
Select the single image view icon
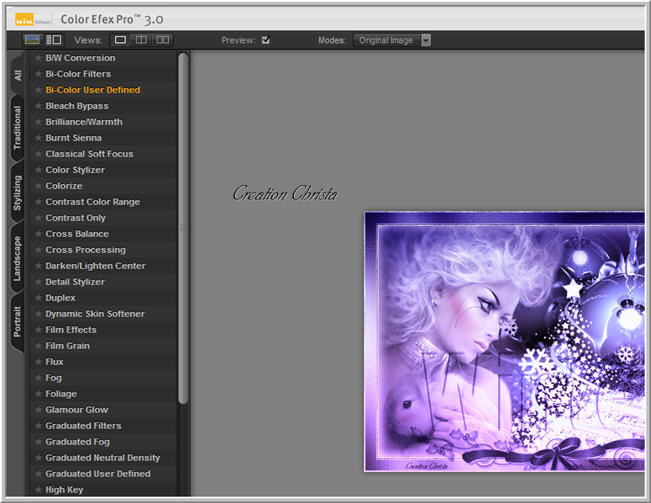point(120,40)
